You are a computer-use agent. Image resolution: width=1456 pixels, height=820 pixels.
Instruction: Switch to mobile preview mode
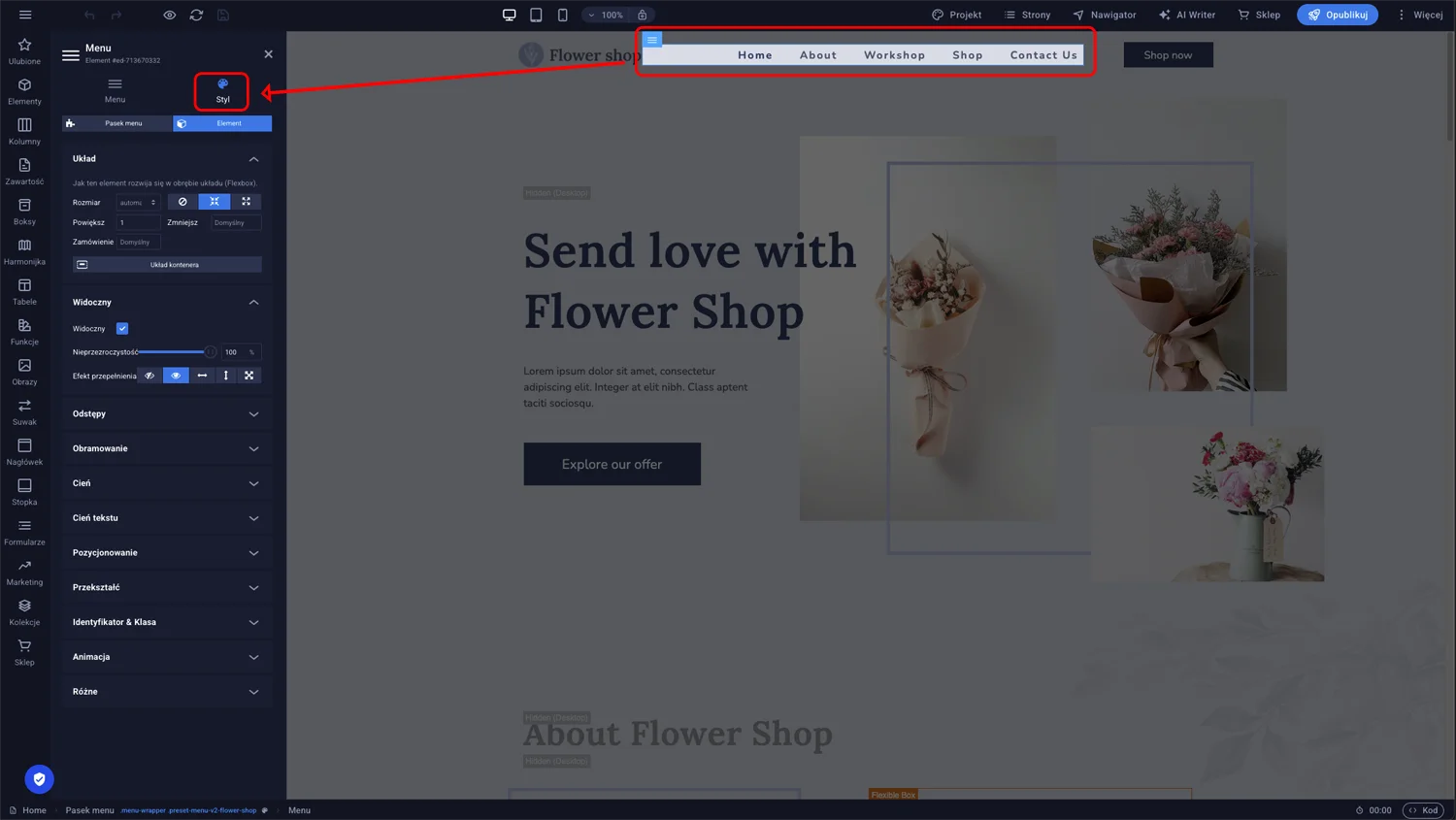[x=563, y=14]
